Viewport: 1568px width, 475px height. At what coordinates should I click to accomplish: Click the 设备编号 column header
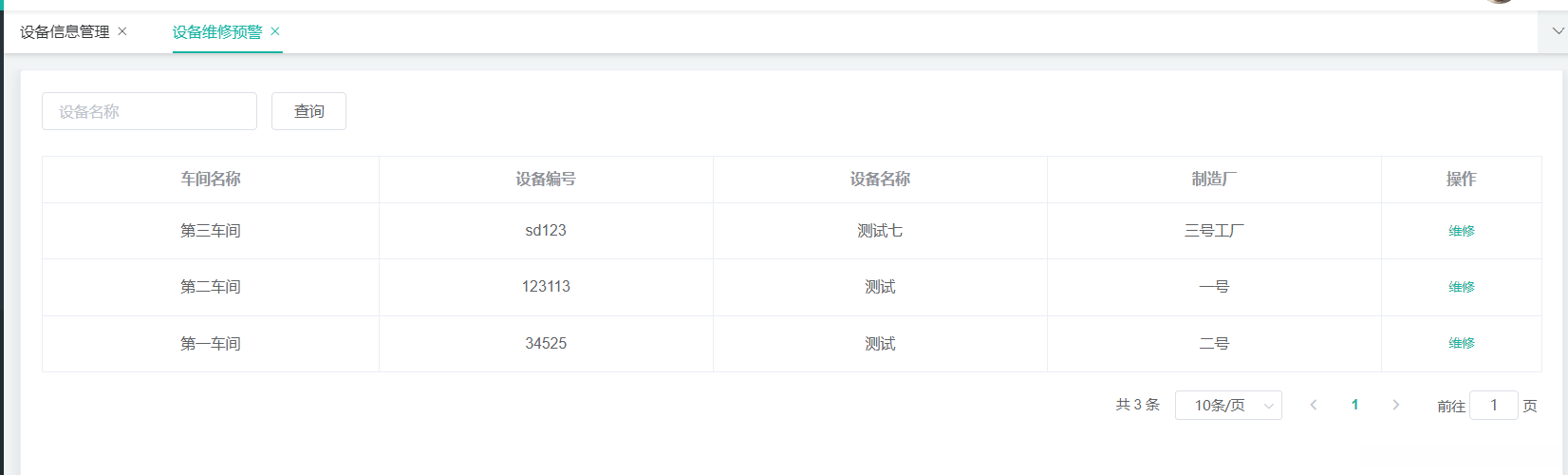546,180
